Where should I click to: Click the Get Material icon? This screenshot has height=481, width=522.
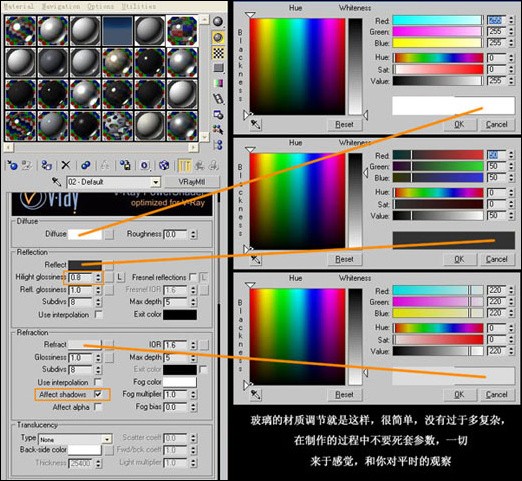[12, 165]
